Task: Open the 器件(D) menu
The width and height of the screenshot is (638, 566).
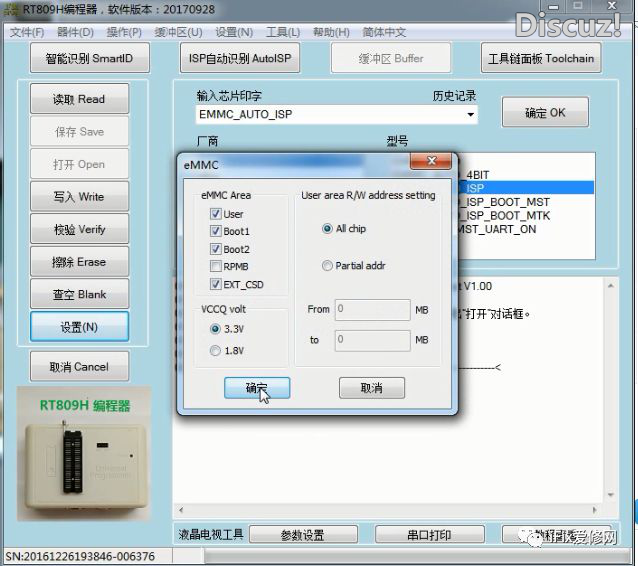Action: (x=75, y=32)
